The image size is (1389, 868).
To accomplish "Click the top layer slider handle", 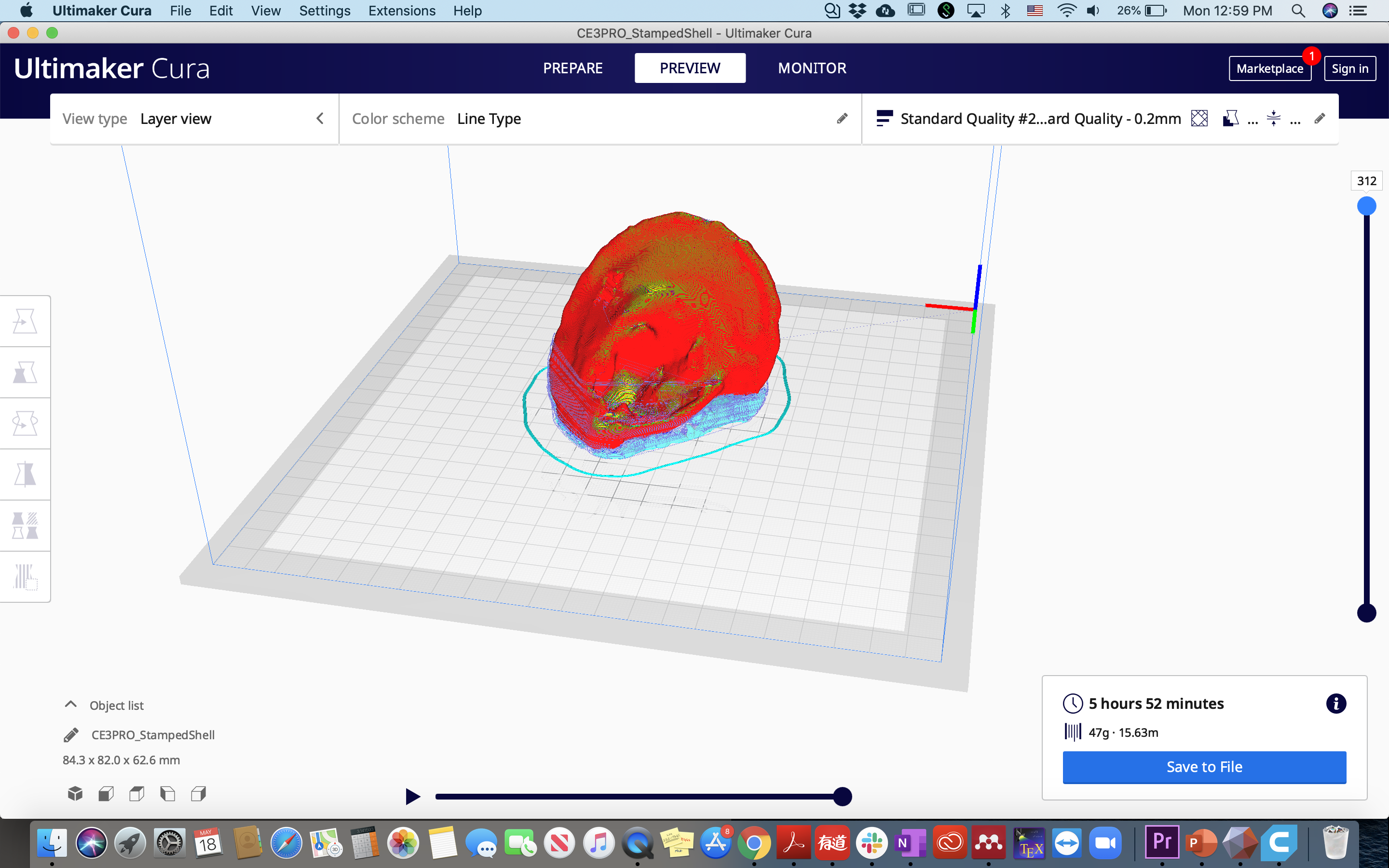I will (1366, 205).
